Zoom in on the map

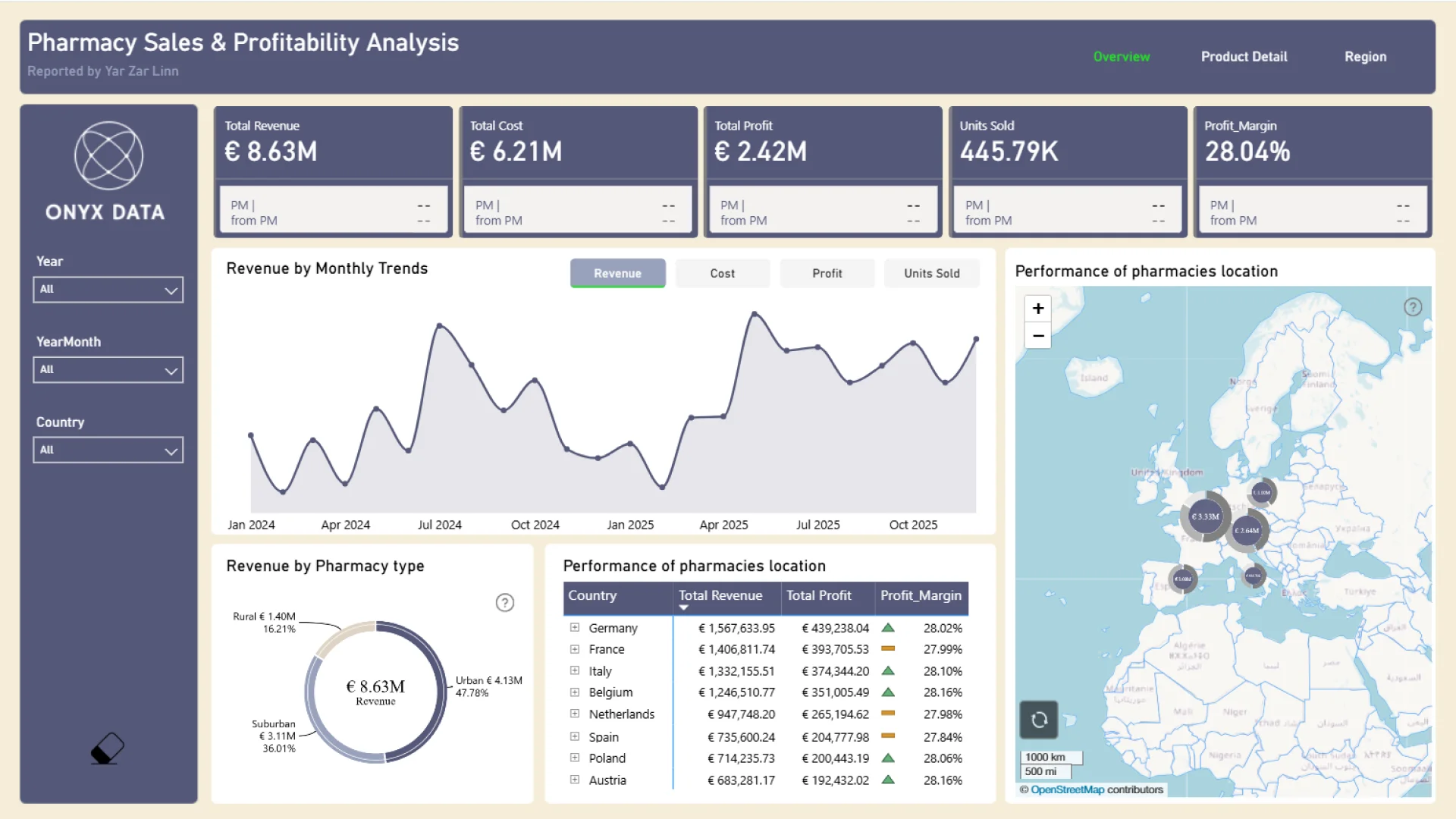[x=1037, y=309]
